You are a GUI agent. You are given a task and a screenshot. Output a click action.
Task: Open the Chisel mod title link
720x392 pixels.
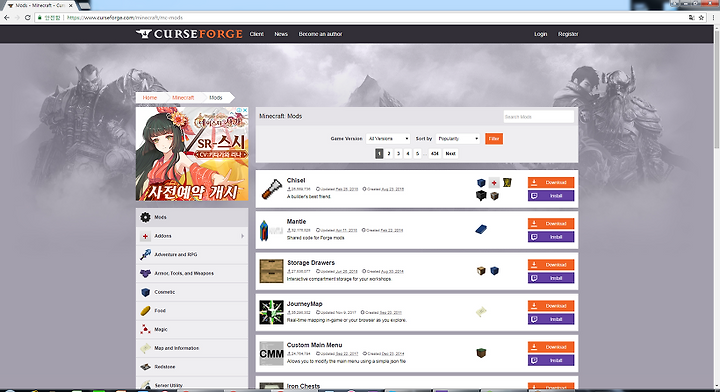296,180
